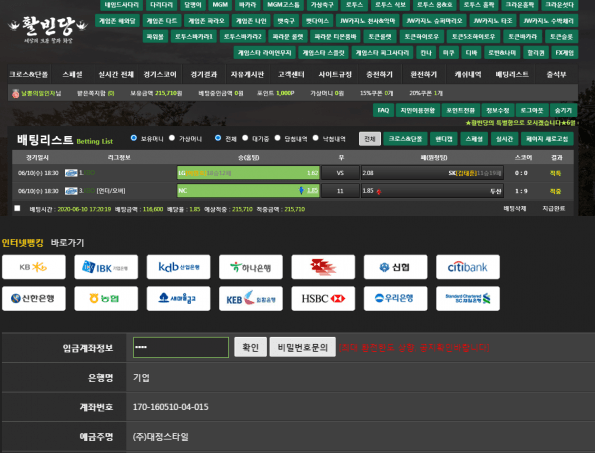Focus the 입금계좌정보 password field

pyautogui.click(x=181, y=347)
